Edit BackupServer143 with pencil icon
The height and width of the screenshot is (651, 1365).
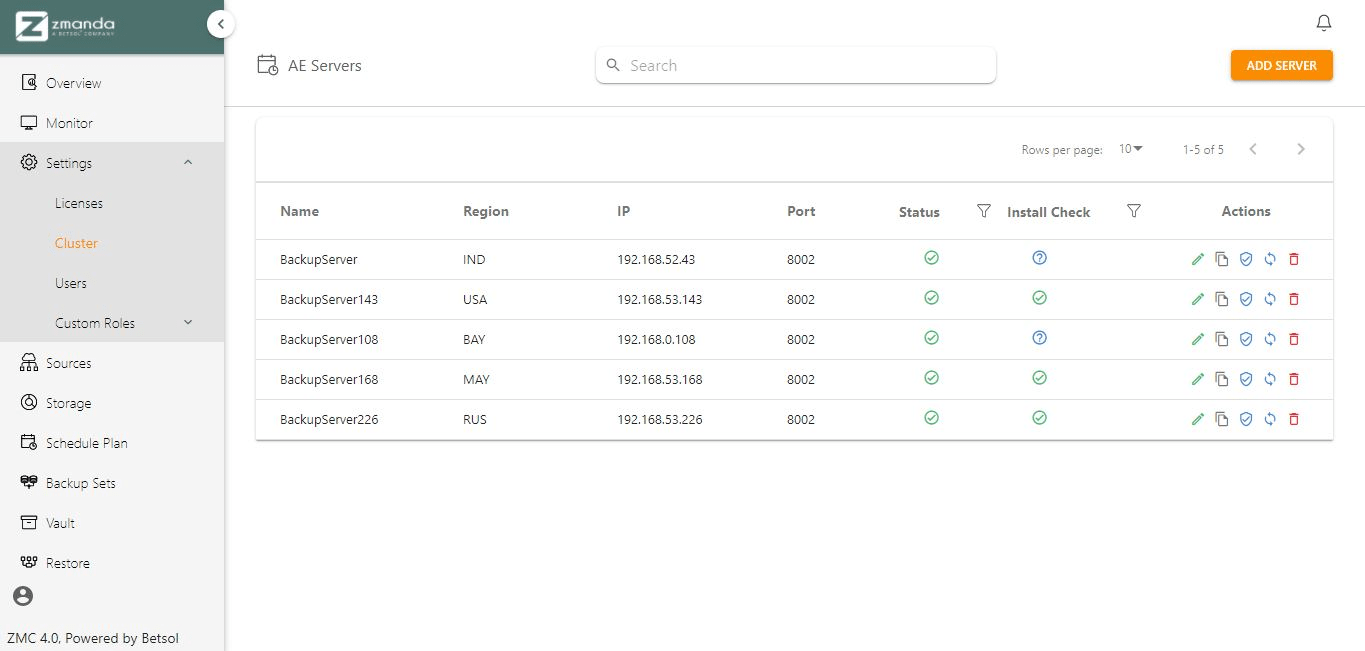click(1198, 299)
